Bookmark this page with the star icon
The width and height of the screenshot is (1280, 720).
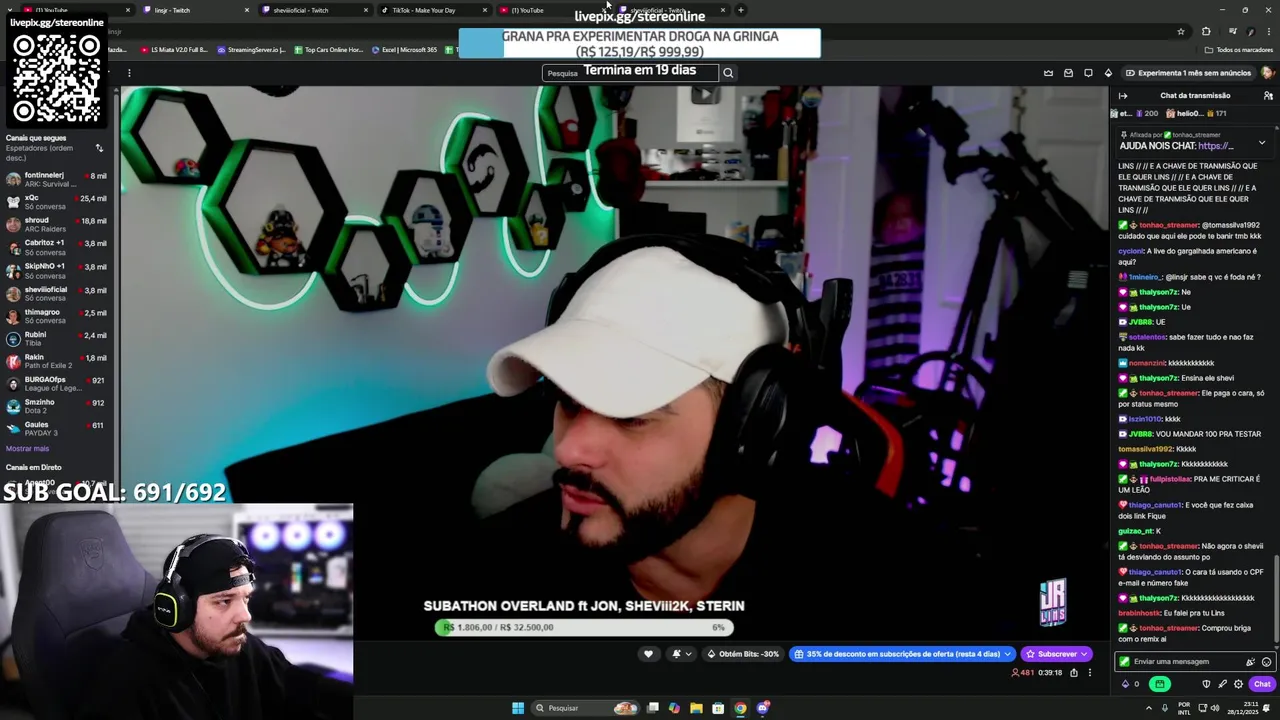click(x=1181, y=31)
